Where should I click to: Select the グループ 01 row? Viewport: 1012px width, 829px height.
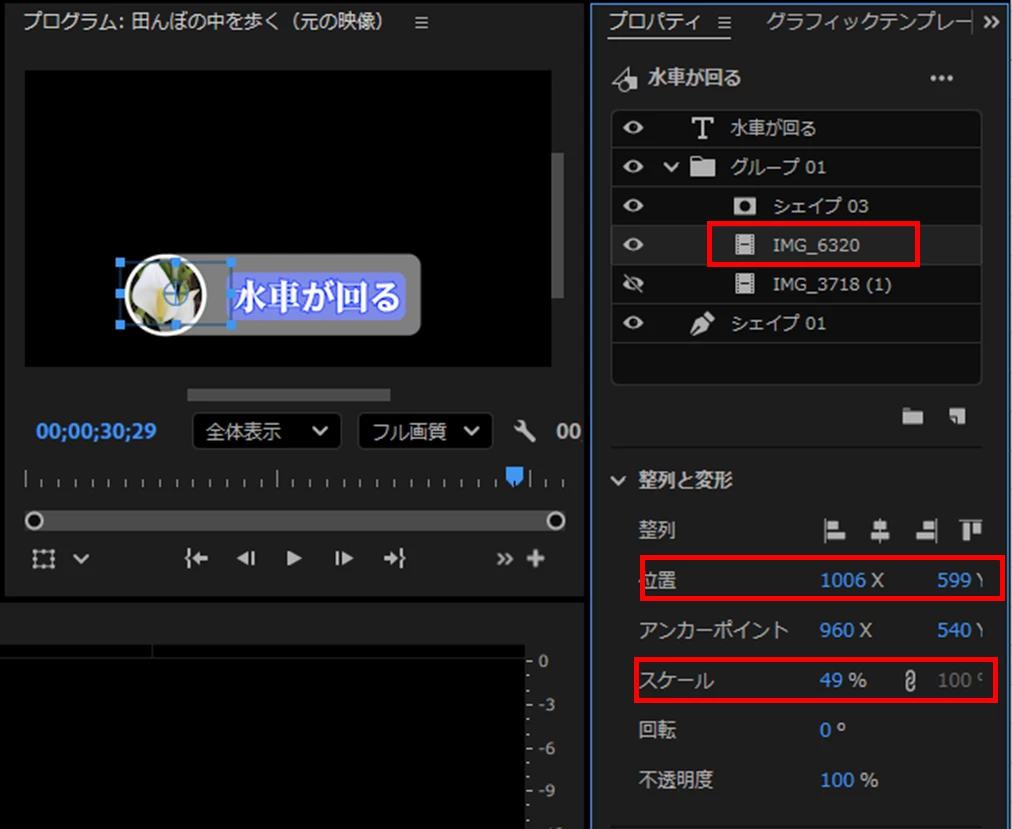[x=796, y=167]
